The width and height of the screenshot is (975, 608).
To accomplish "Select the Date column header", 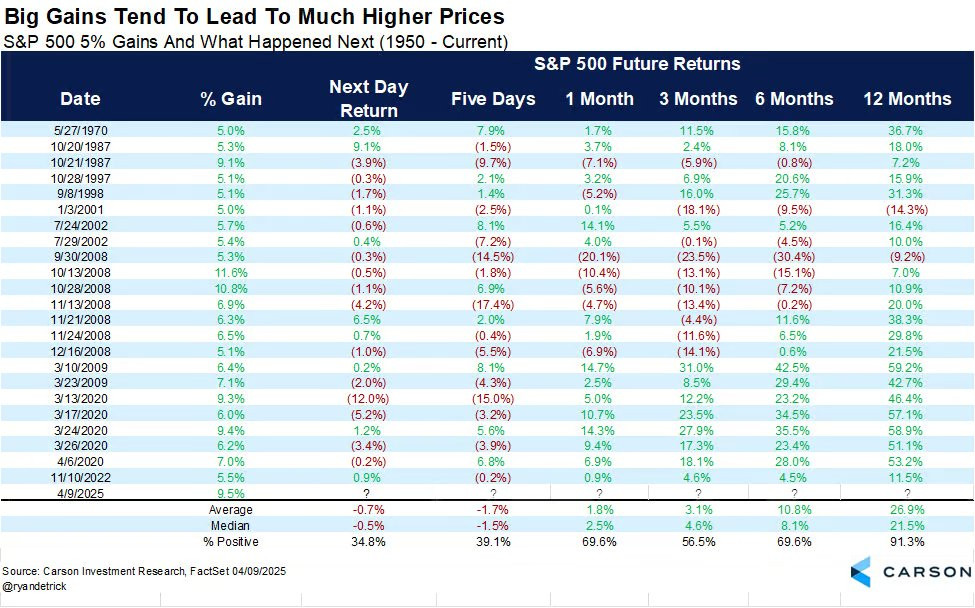I will [80, 99].
